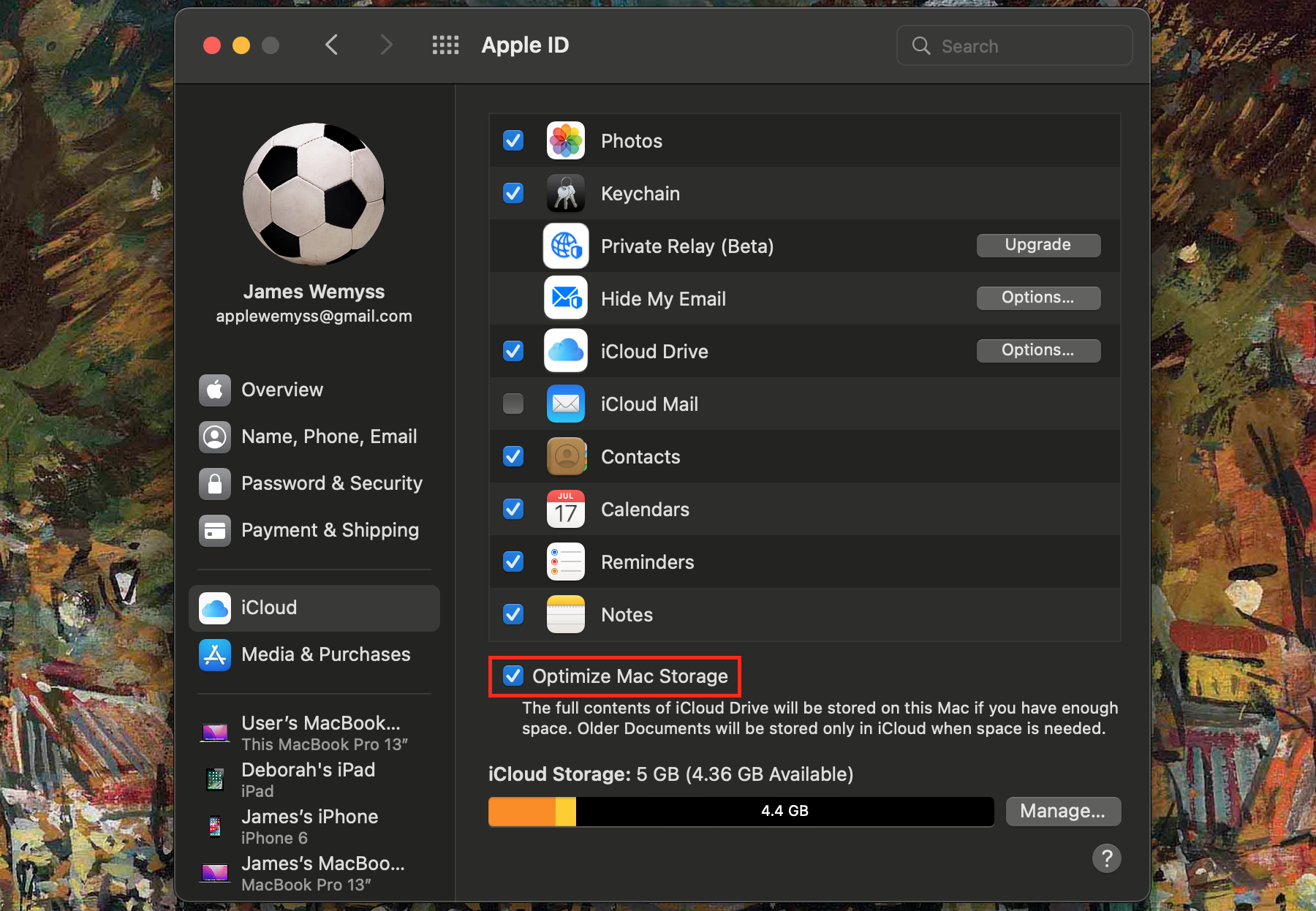Click the Manage storage button
The width and height of the screenshot is (1316, 911).
click(1063, 811)
